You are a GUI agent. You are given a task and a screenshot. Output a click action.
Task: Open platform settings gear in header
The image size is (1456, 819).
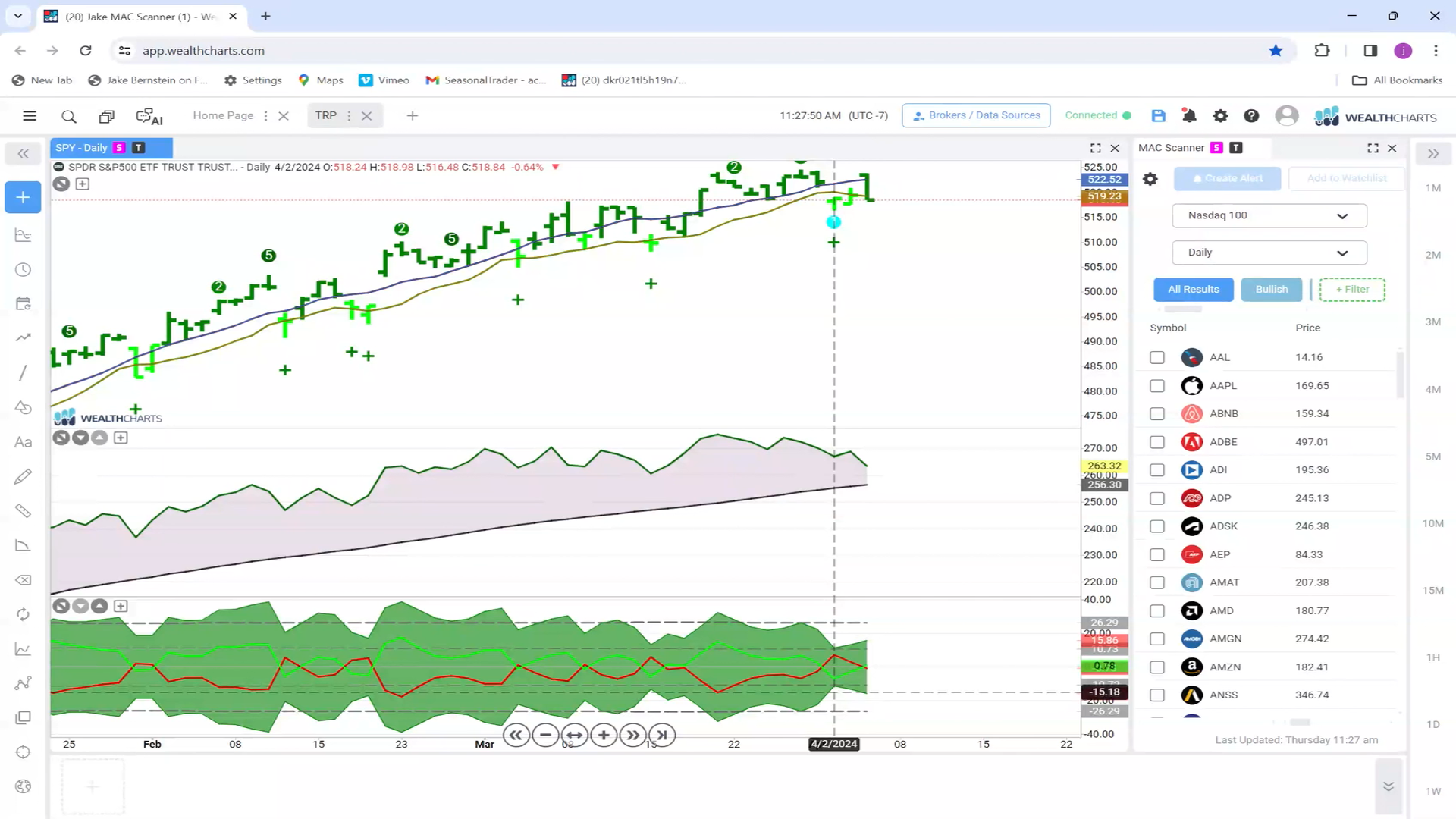click(x=1220, y=115)
